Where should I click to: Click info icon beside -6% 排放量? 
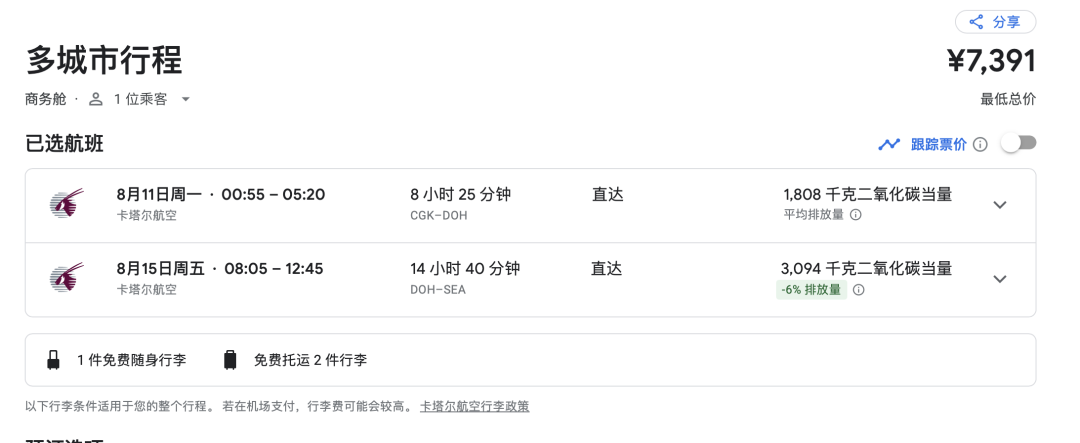[x=858, y=289]
